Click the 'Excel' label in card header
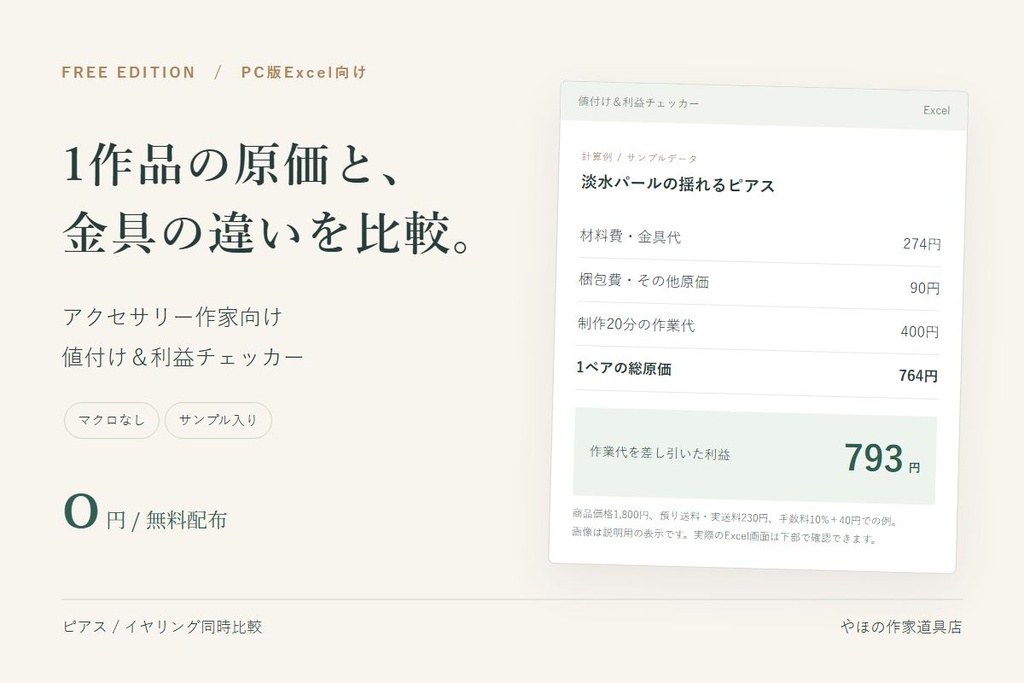 click(936, 110)
